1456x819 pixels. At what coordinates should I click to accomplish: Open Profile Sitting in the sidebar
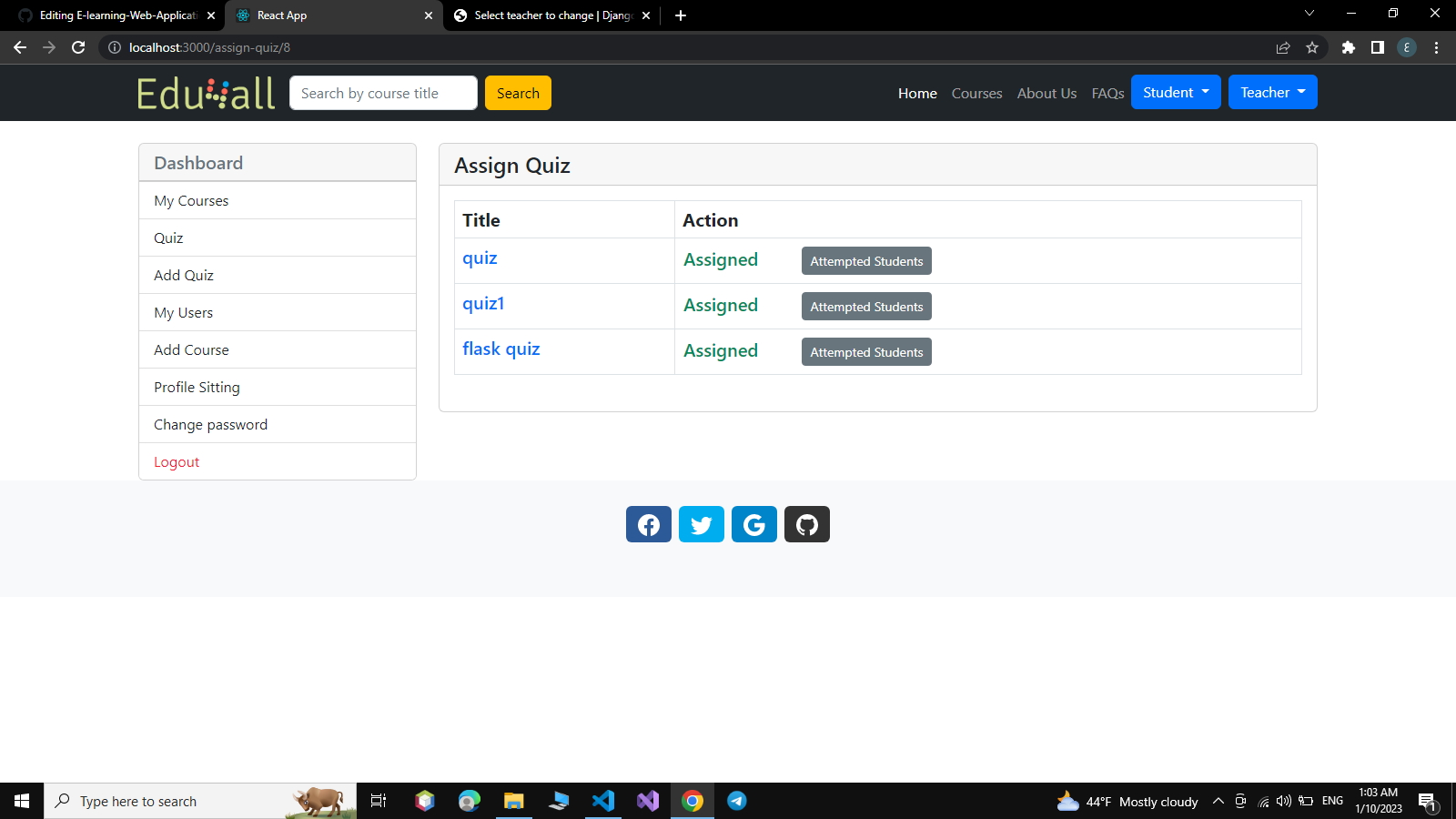pyautogui.click(x=278, y=387)
